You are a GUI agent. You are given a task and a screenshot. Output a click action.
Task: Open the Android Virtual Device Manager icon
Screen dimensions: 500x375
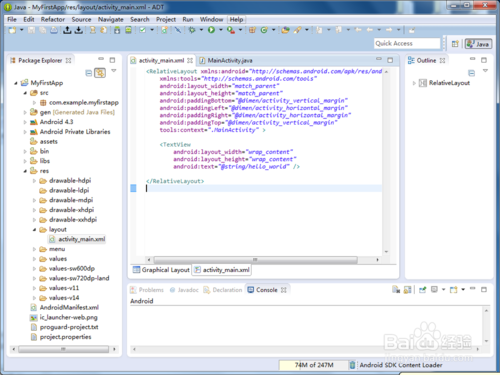(128, 30)
